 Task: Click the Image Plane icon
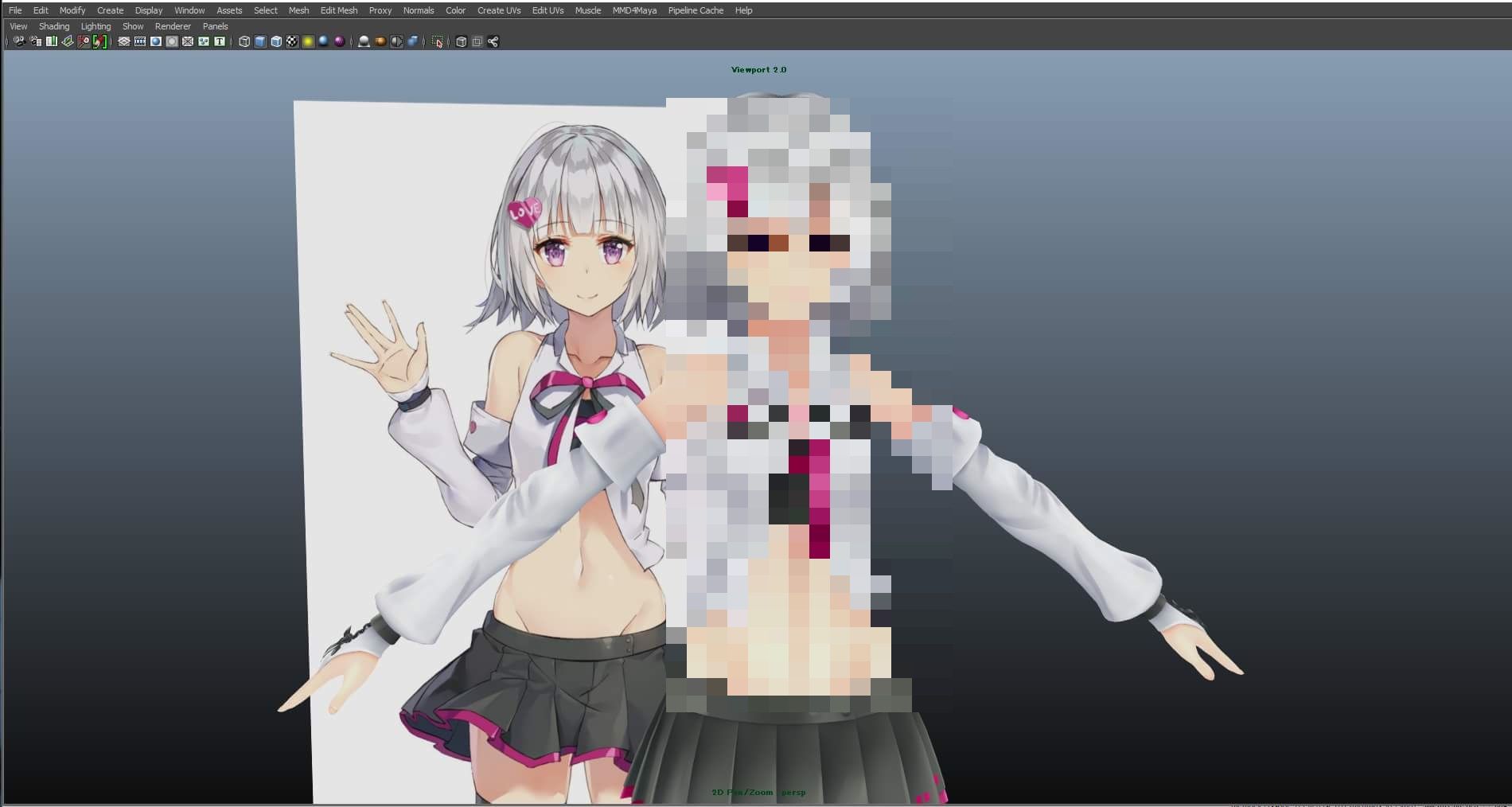tap(68, 41)
